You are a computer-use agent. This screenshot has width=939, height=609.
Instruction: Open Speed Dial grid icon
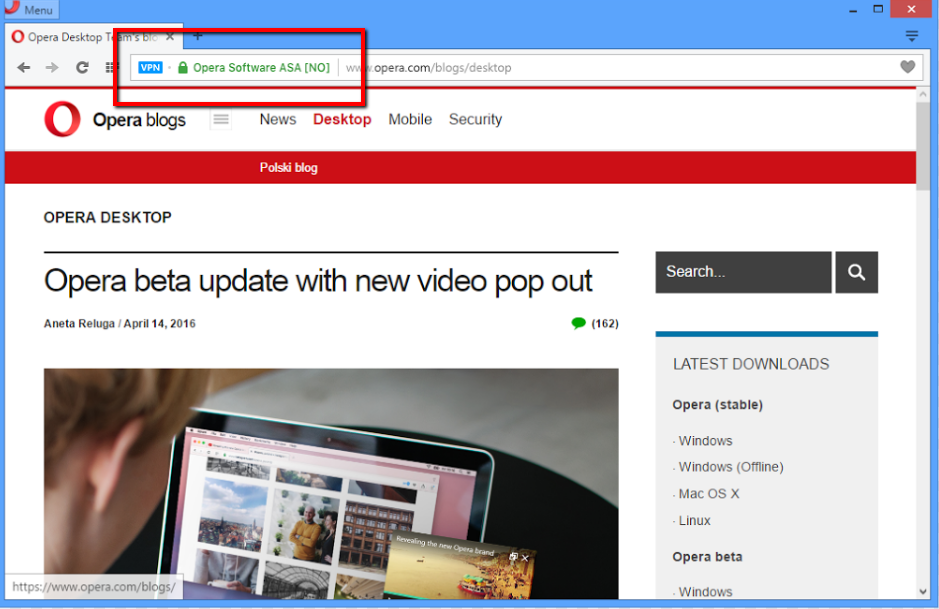[110, 68]
